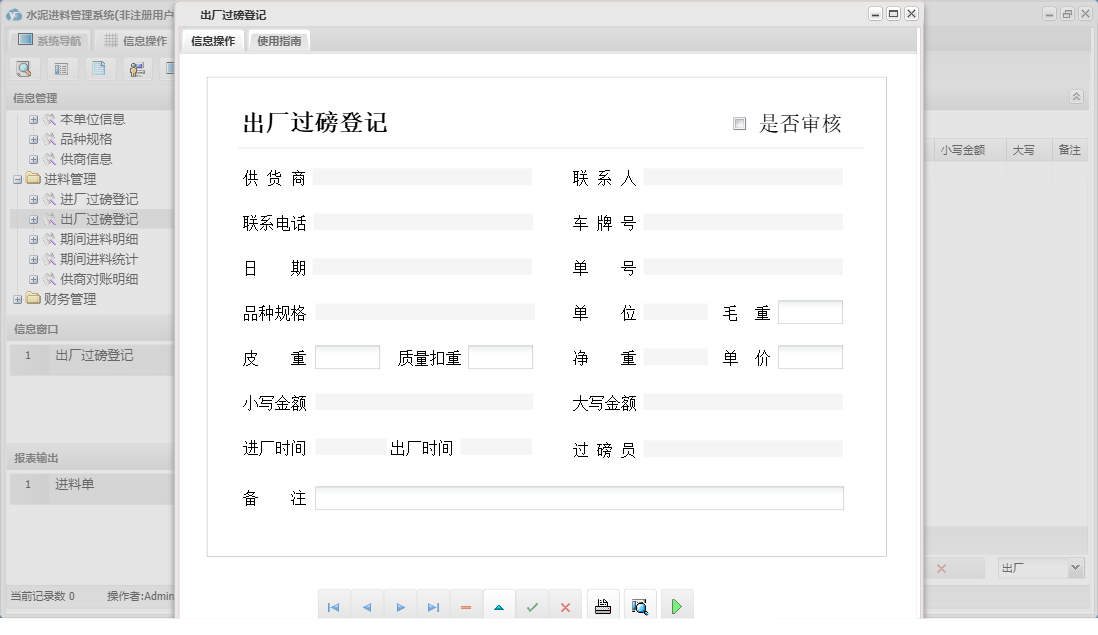The height and width of the screenshot is (635, 1098).
Task: Run the query with the green play icon
Action: (676, 604)
